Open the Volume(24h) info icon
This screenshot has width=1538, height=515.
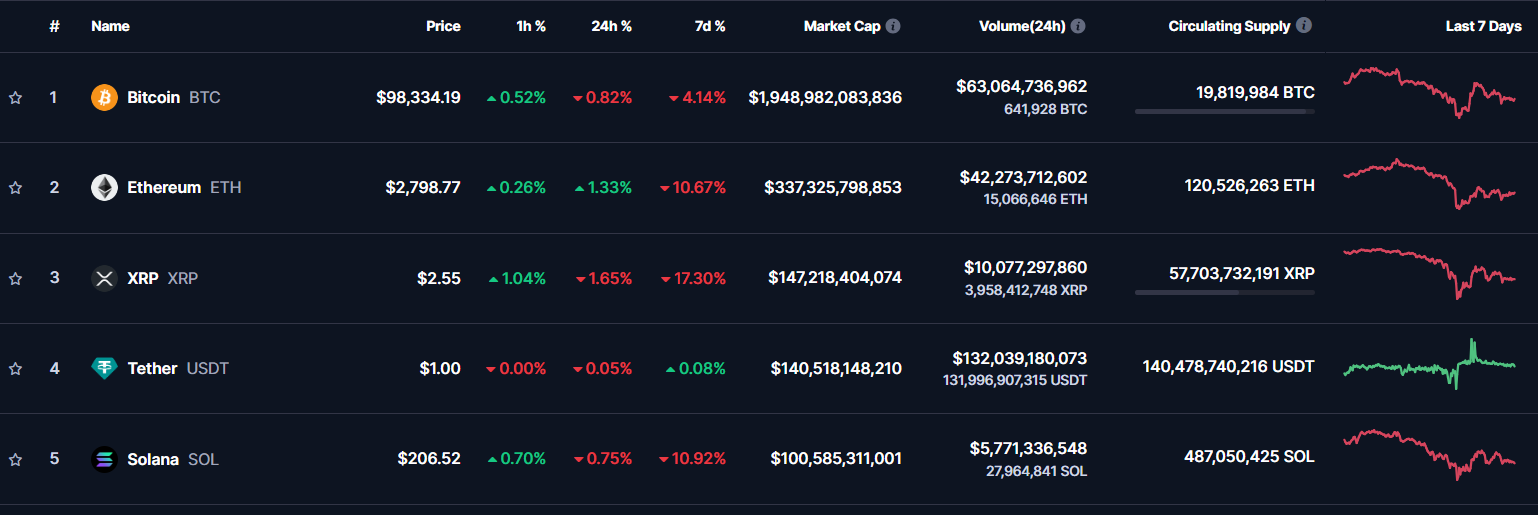pyautogui.click(x=1079, y=26)
